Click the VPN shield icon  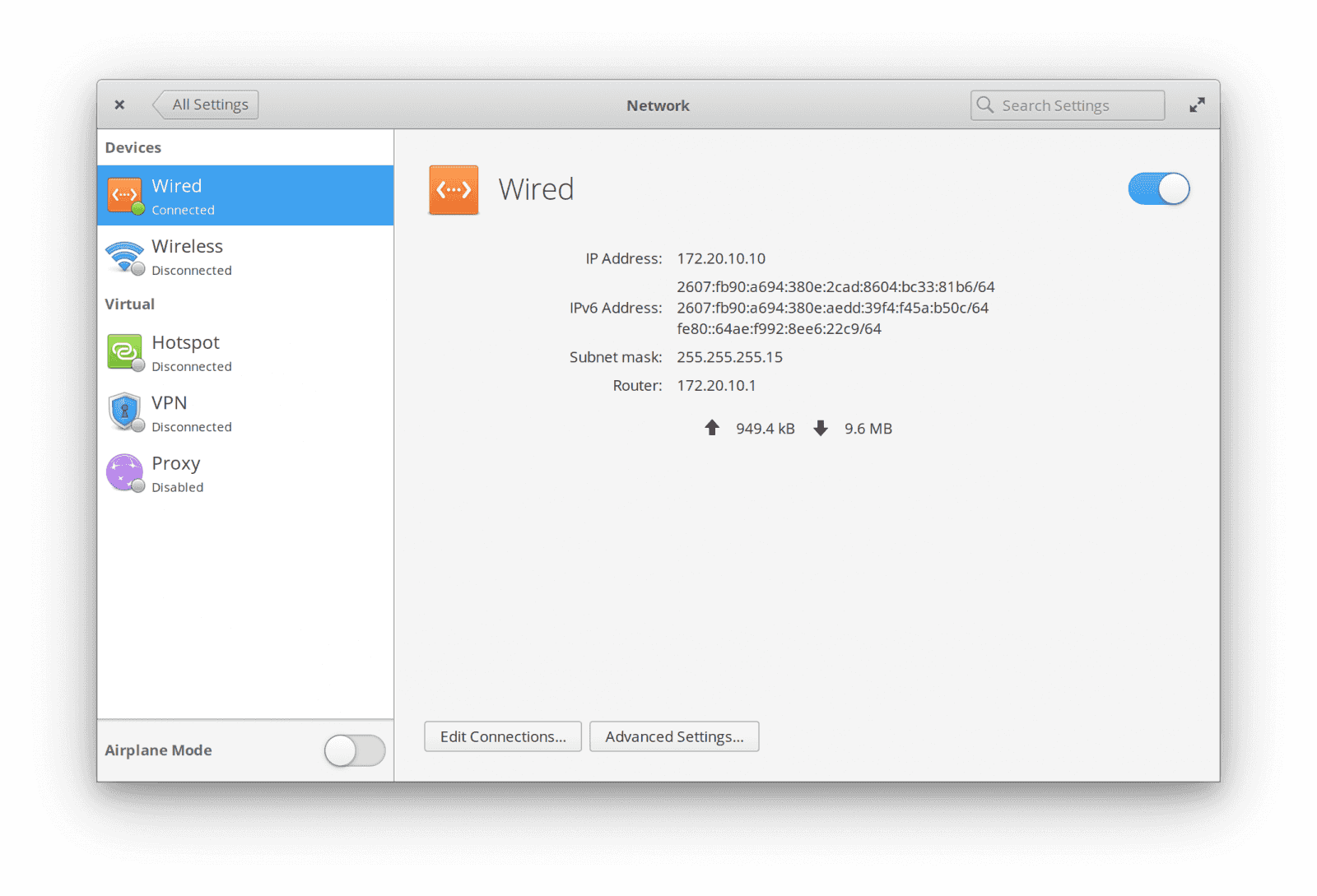pyautogui.click(x=124, y=411)
